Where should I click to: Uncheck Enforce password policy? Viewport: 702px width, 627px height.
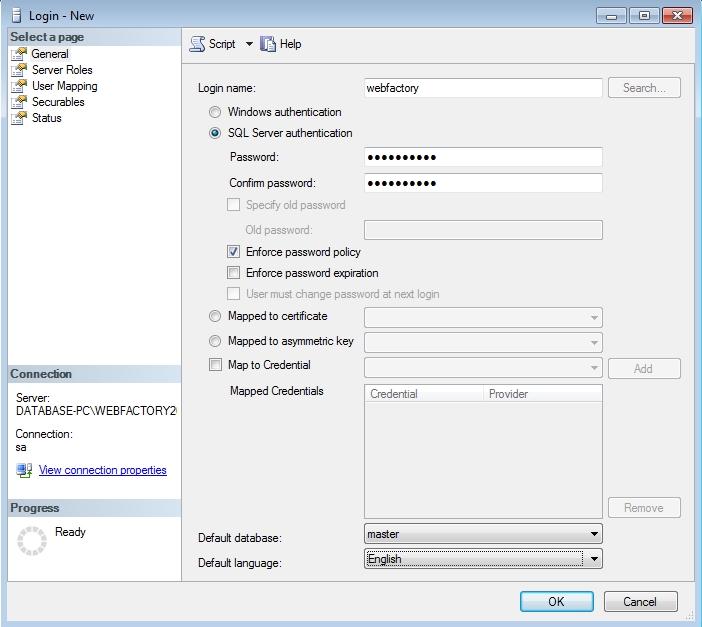(233, 252)
